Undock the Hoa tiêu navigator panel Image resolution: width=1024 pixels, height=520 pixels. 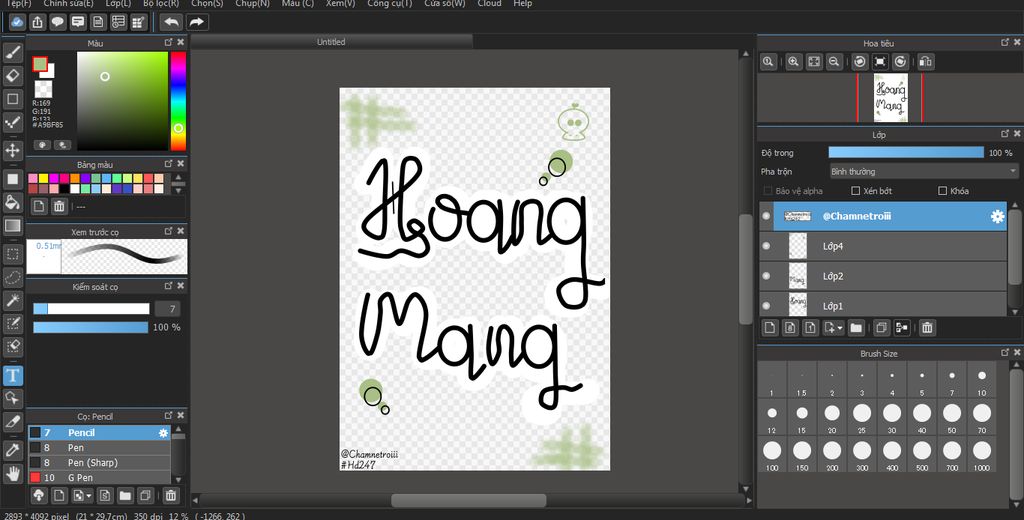[1006, 42]
